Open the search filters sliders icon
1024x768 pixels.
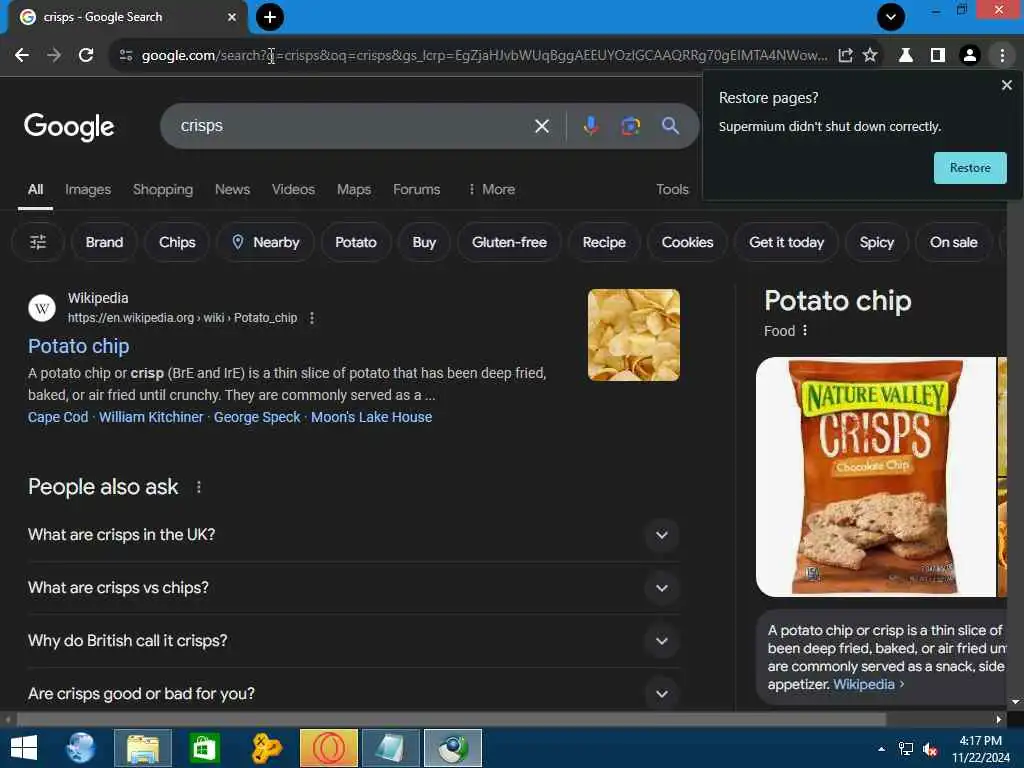(x=38, y=242)
